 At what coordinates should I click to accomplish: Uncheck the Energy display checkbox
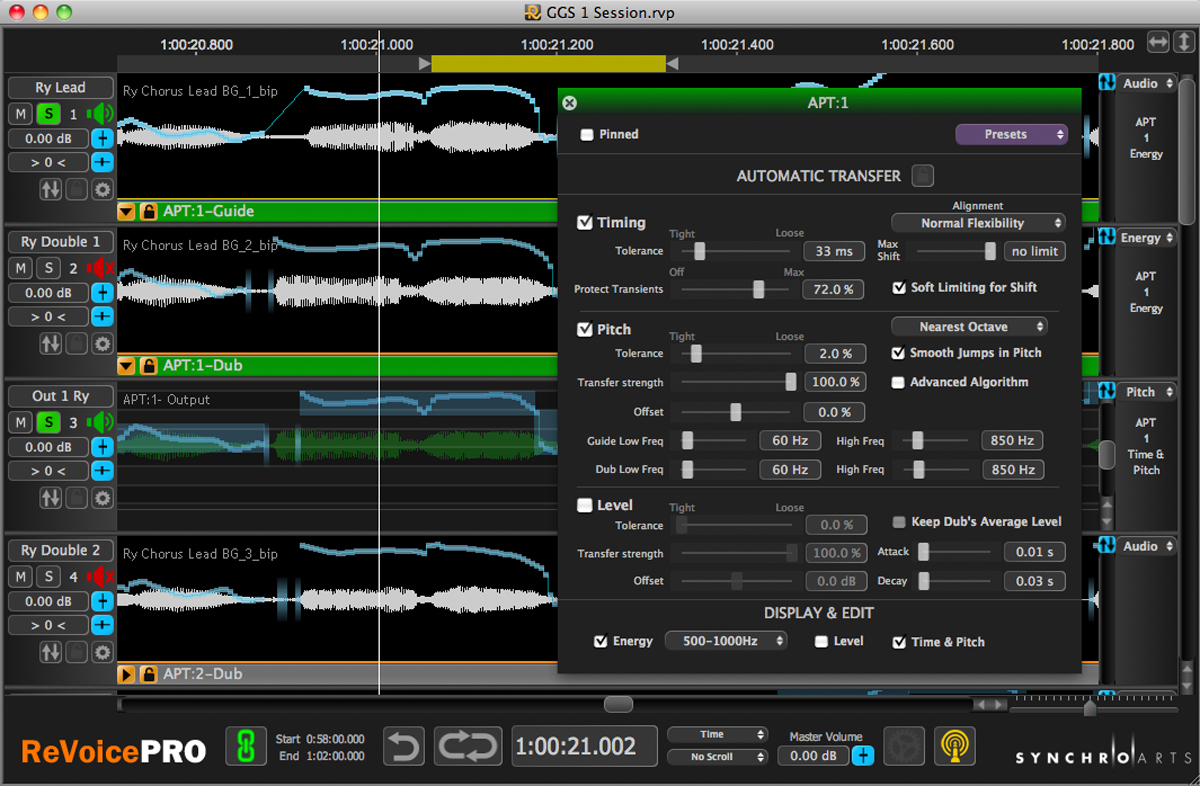[600, 642]
